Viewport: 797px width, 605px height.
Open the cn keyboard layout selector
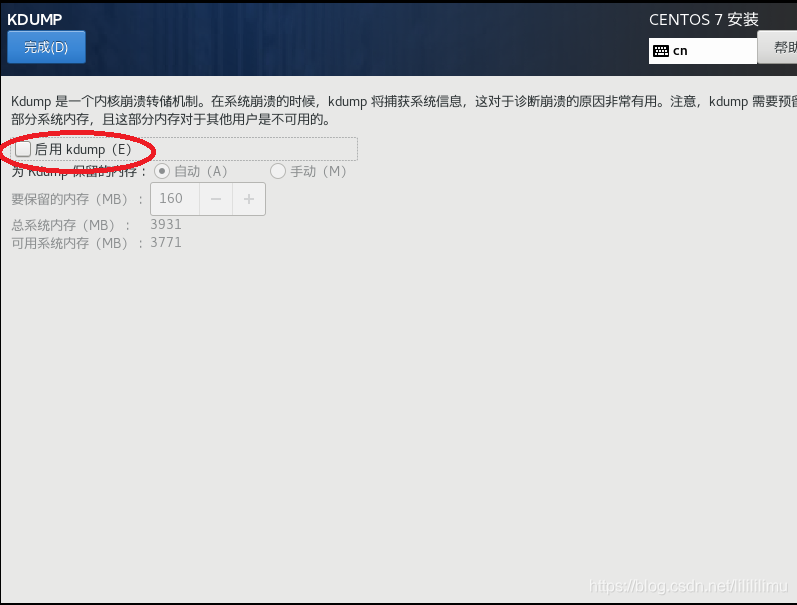point(702,51)
